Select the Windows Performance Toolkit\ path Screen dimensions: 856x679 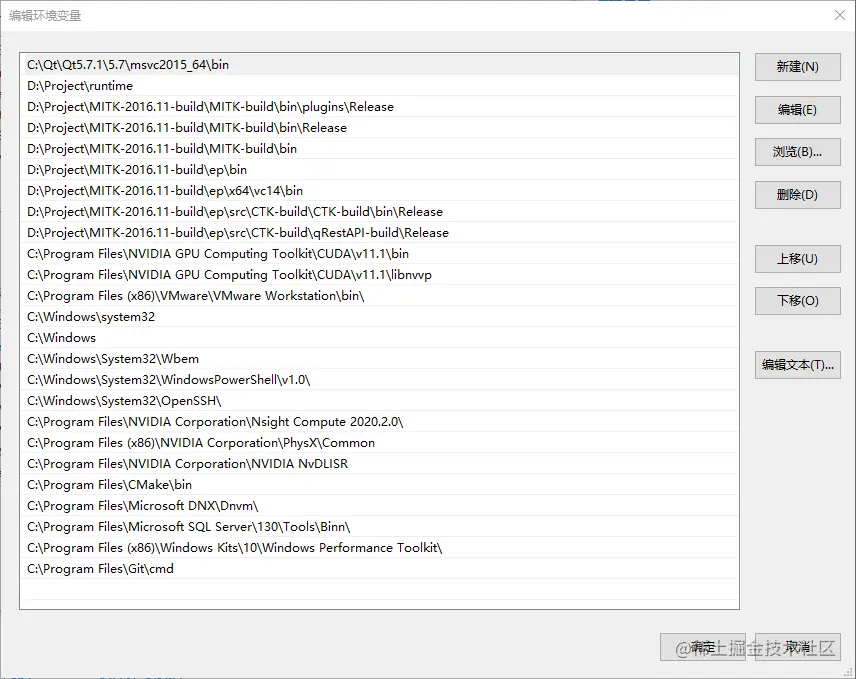(381, 548)
